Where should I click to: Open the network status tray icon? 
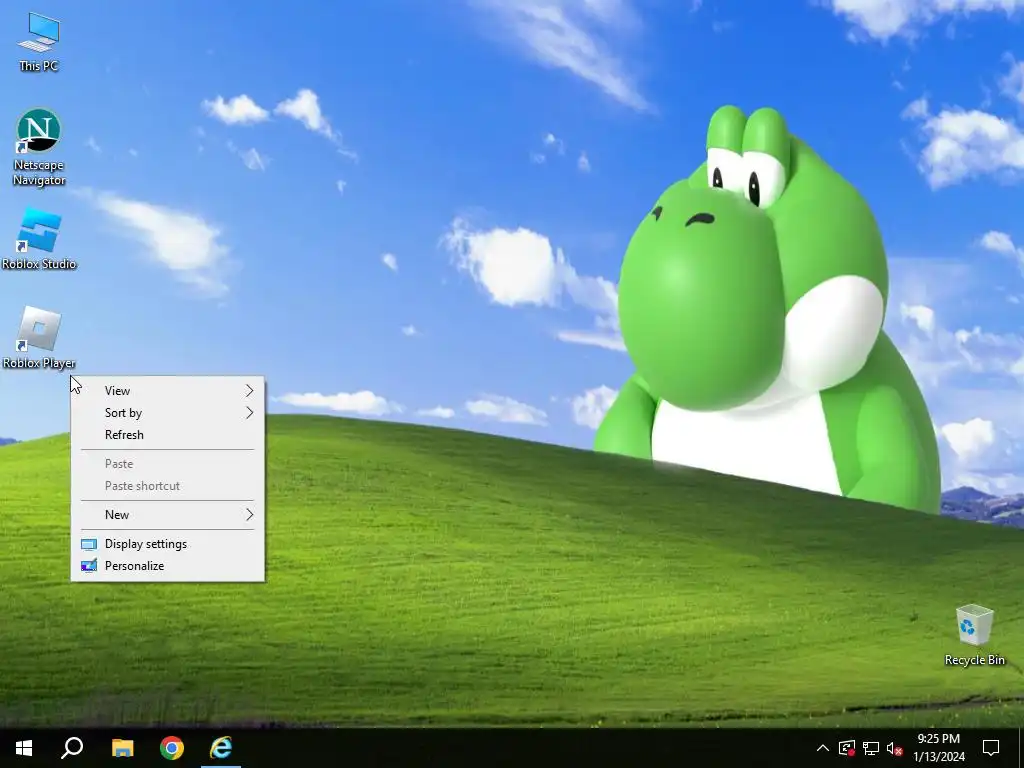(871, 748)
